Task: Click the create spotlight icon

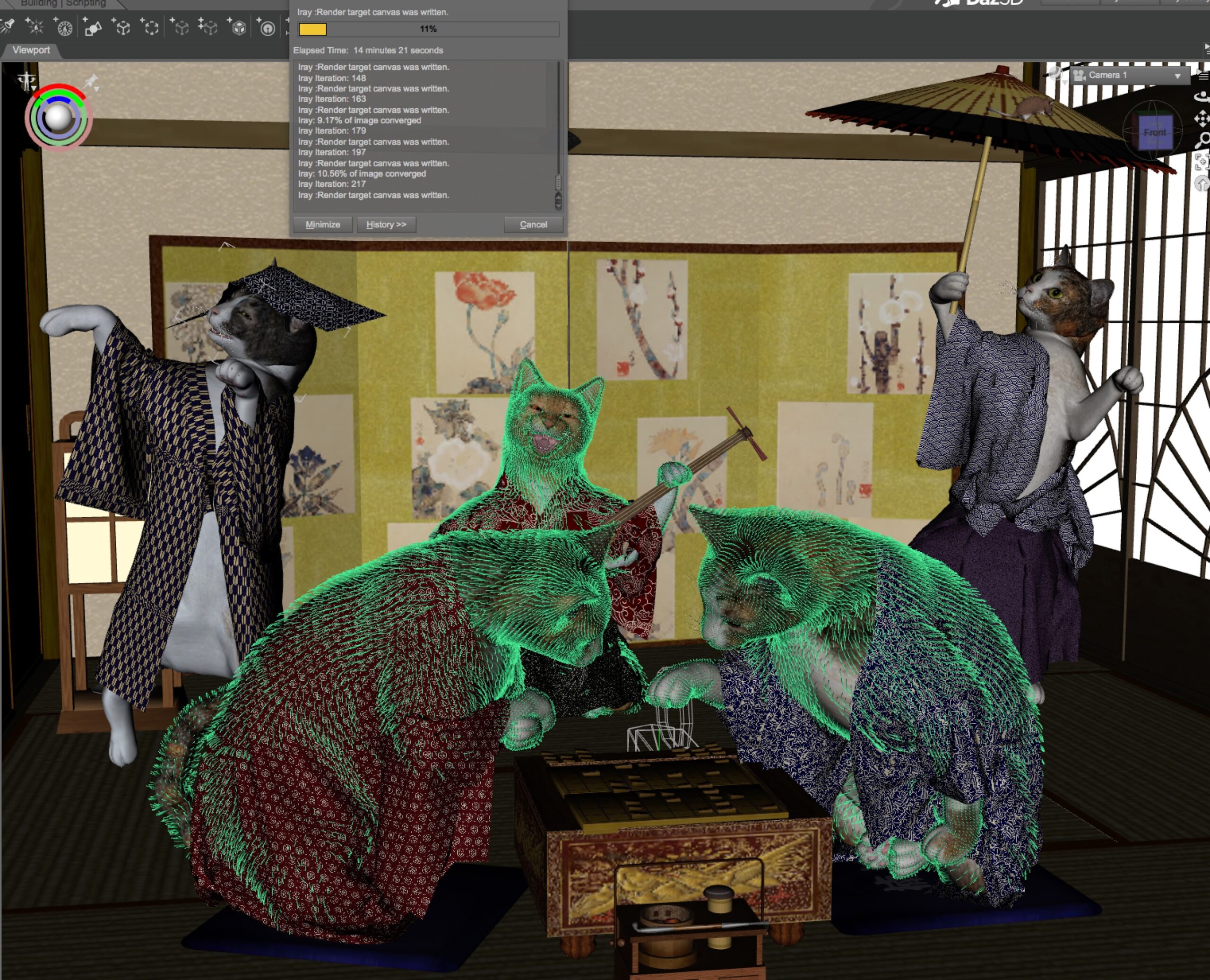Action: [x=9, y=26]
